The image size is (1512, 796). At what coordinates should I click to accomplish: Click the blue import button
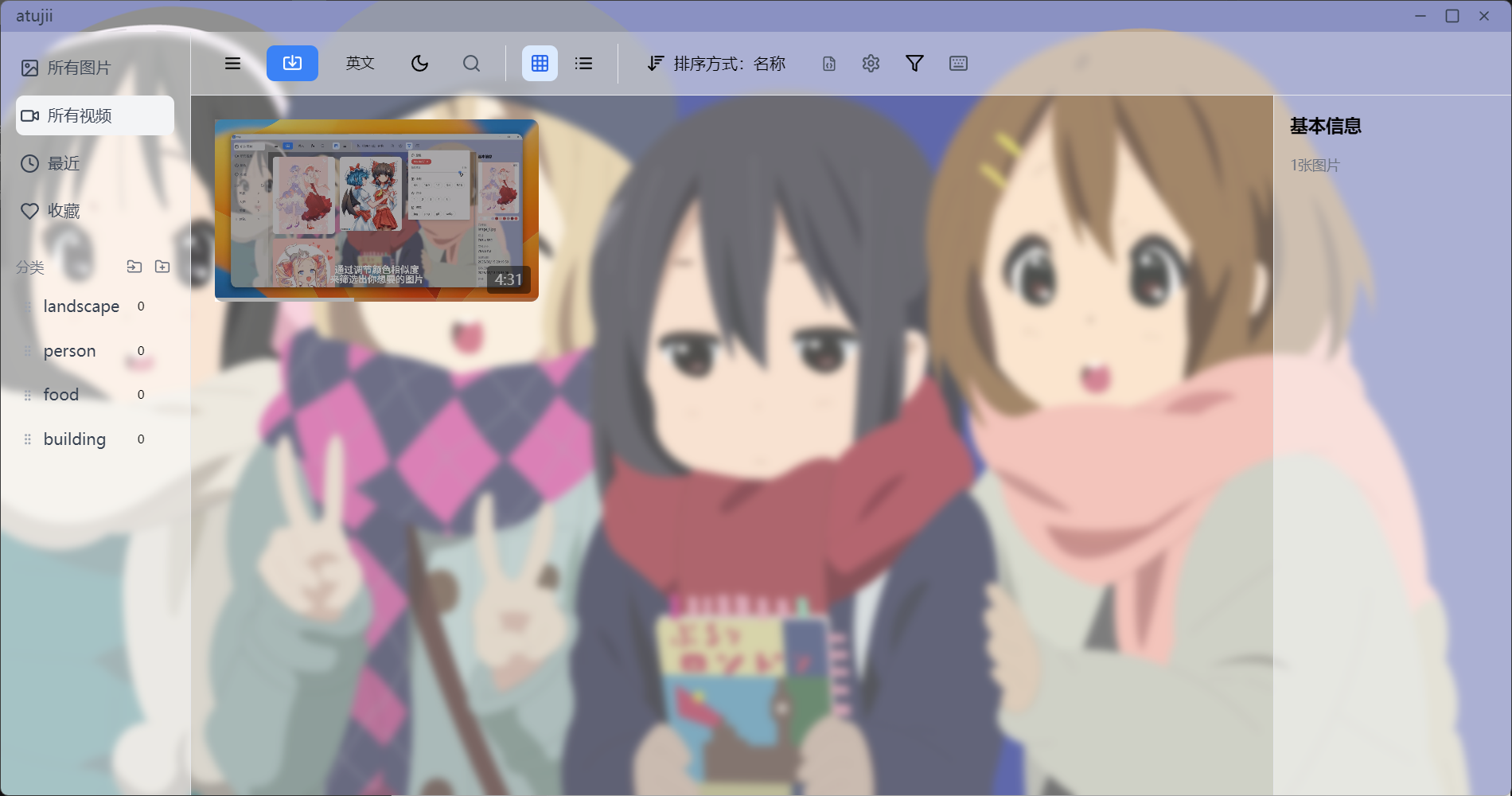(292, 64)
